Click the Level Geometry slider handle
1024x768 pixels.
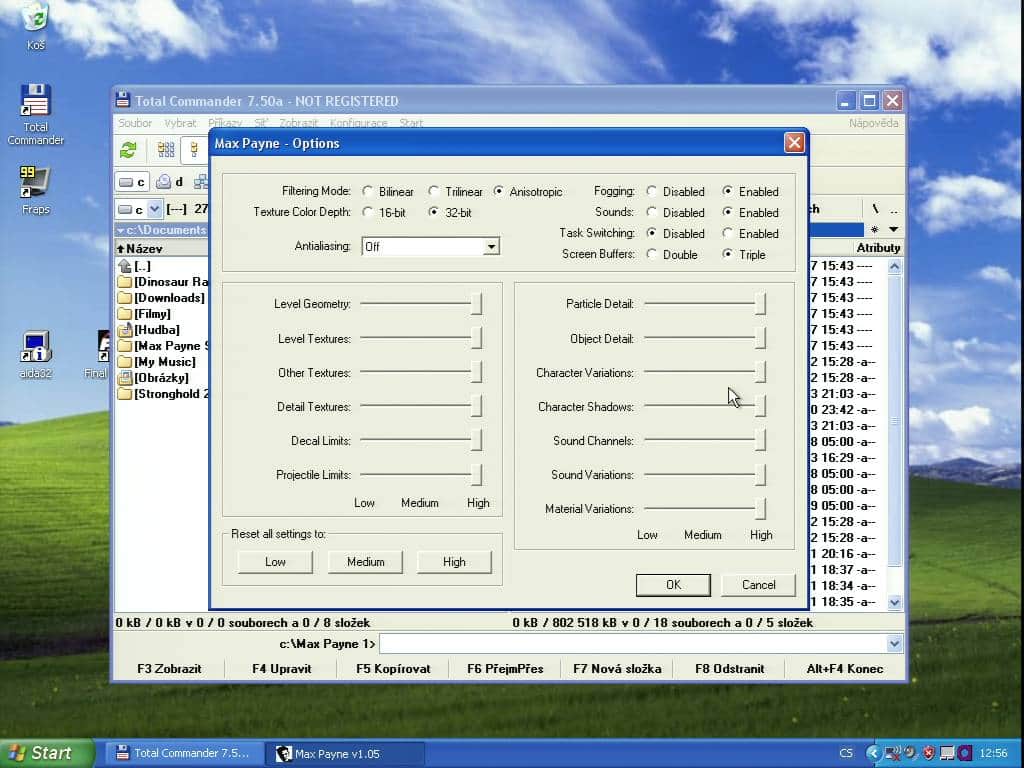[x=477, y=304]
